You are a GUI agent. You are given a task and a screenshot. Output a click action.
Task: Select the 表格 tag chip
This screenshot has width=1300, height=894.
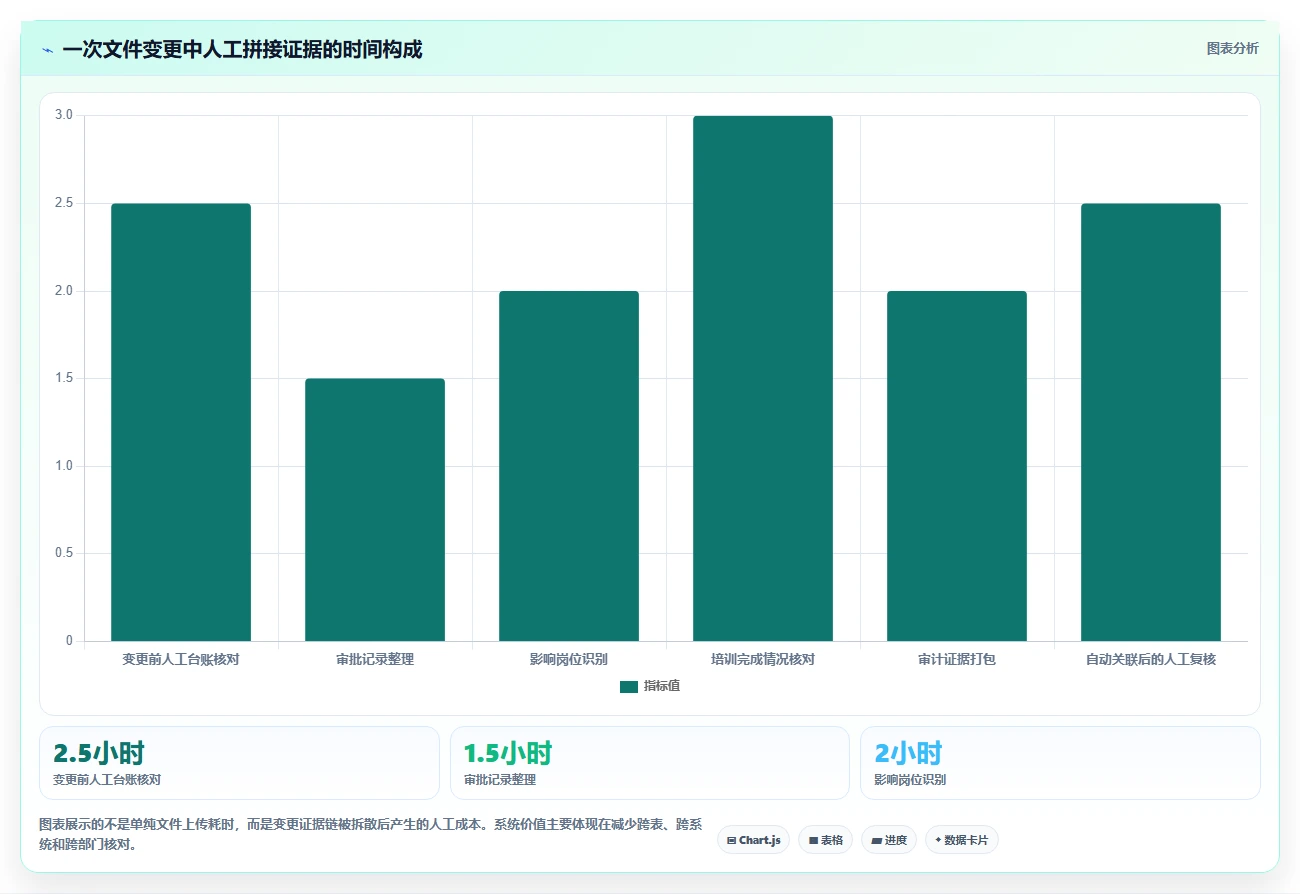(826, 840)
